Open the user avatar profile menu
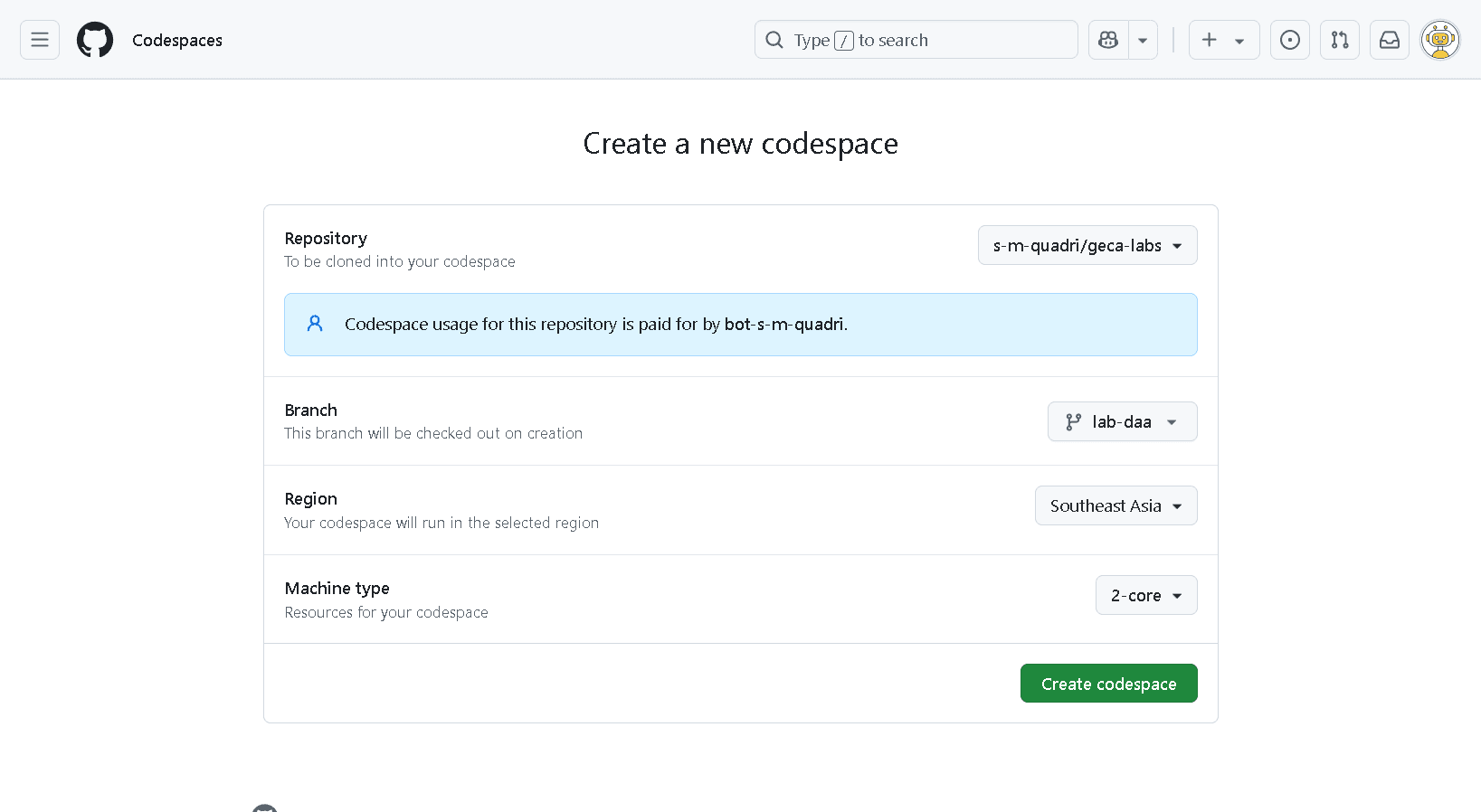This screenshot has height=812, width=1481. click(x=1440, y=40)
